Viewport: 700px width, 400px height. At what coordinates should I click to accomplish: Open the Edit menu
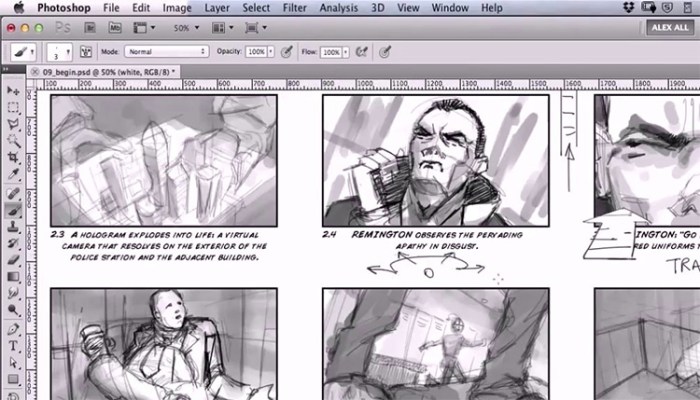[141, 8]
